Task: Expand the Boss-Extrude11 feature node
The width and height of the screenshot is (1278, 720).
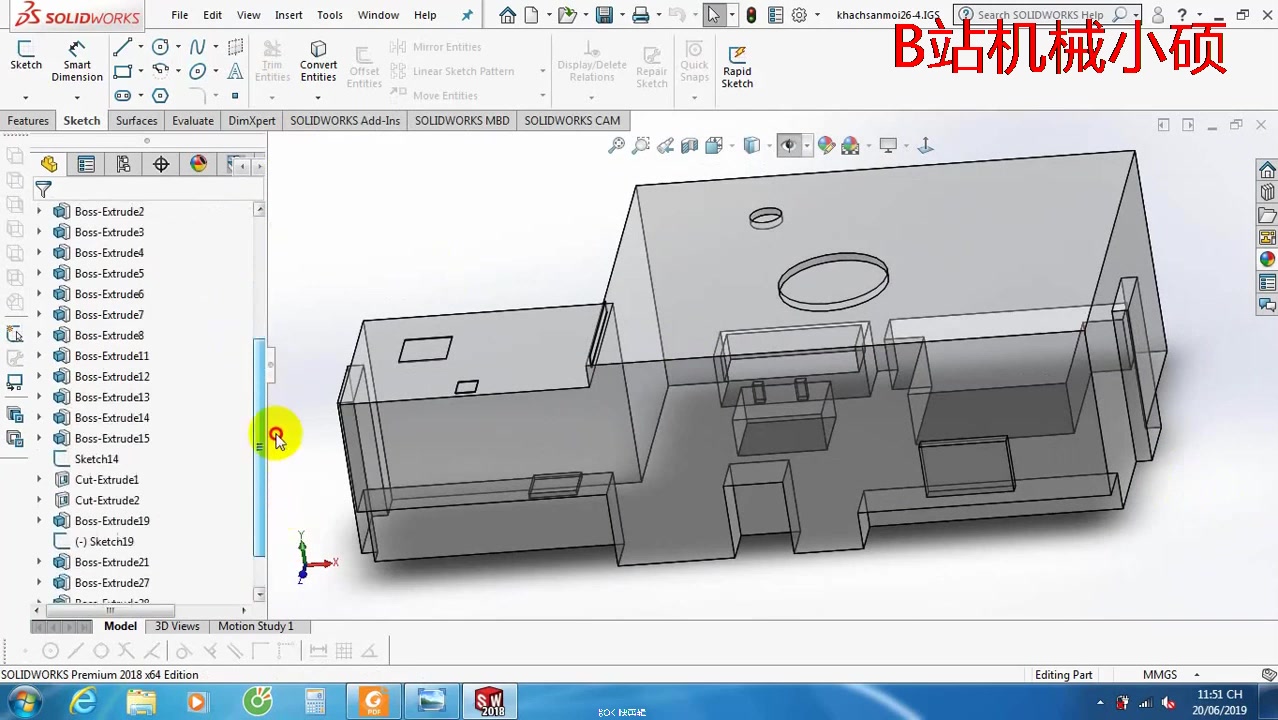Action: point(38,356)
